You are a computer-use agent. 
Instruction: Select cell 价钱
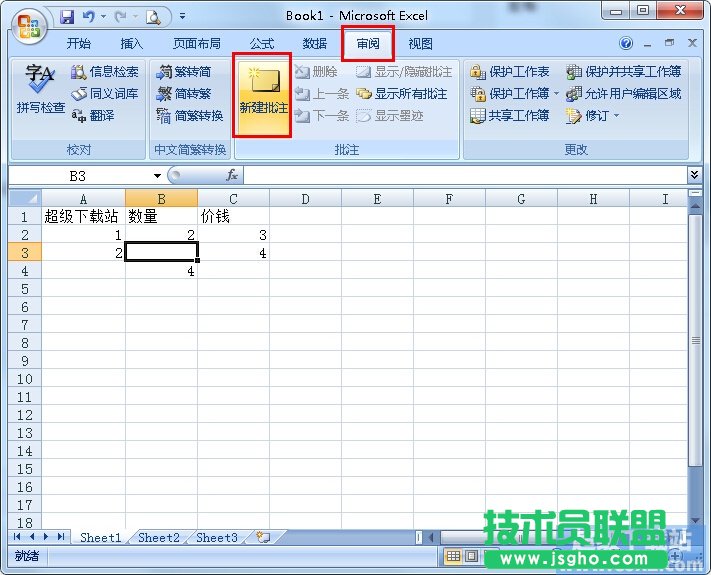click(x=234, y=216)
